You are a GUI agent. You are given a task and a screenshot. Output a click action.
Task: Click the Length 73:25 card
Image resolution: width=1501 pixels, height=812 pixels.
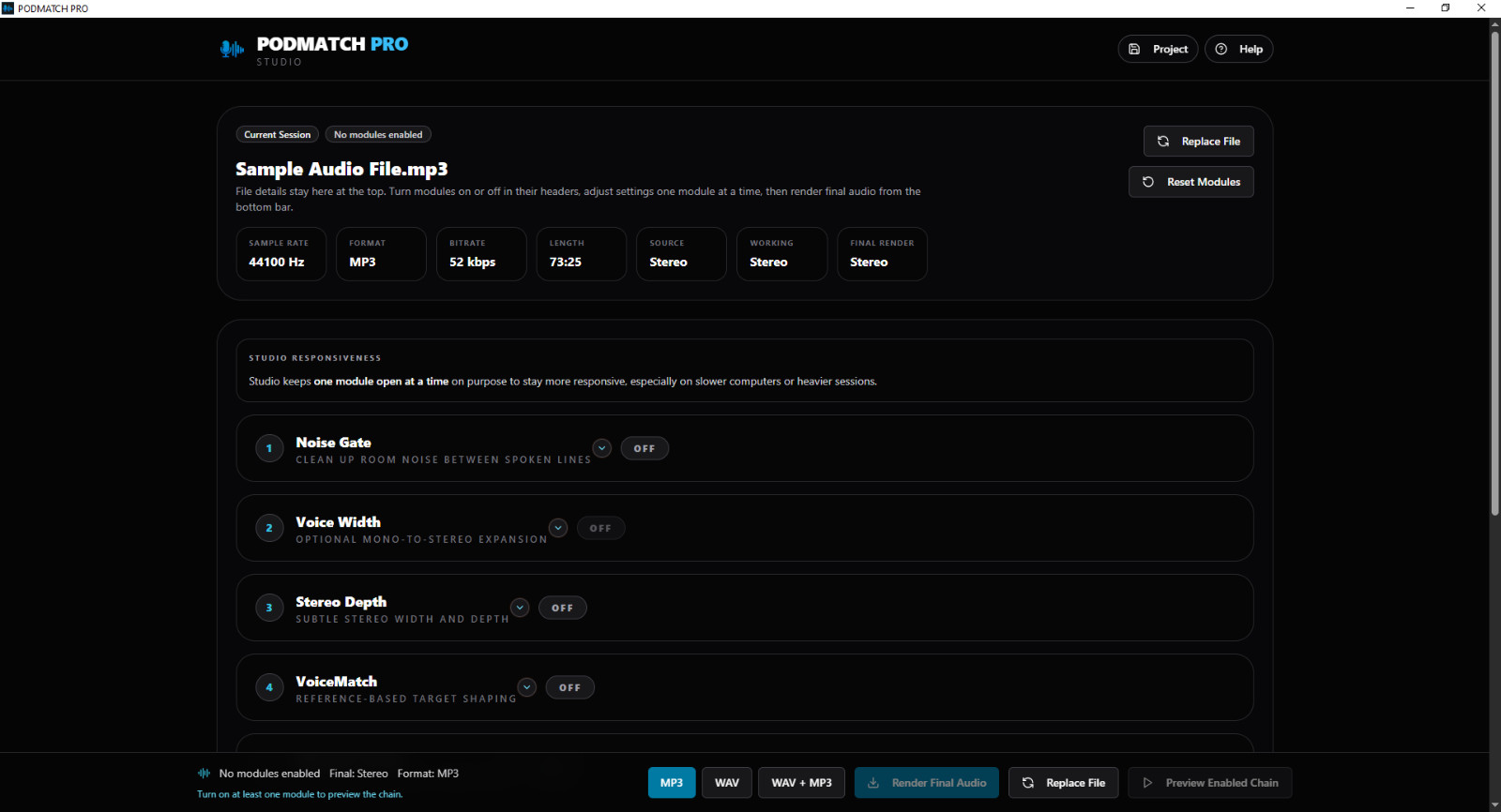coord(582,254)
